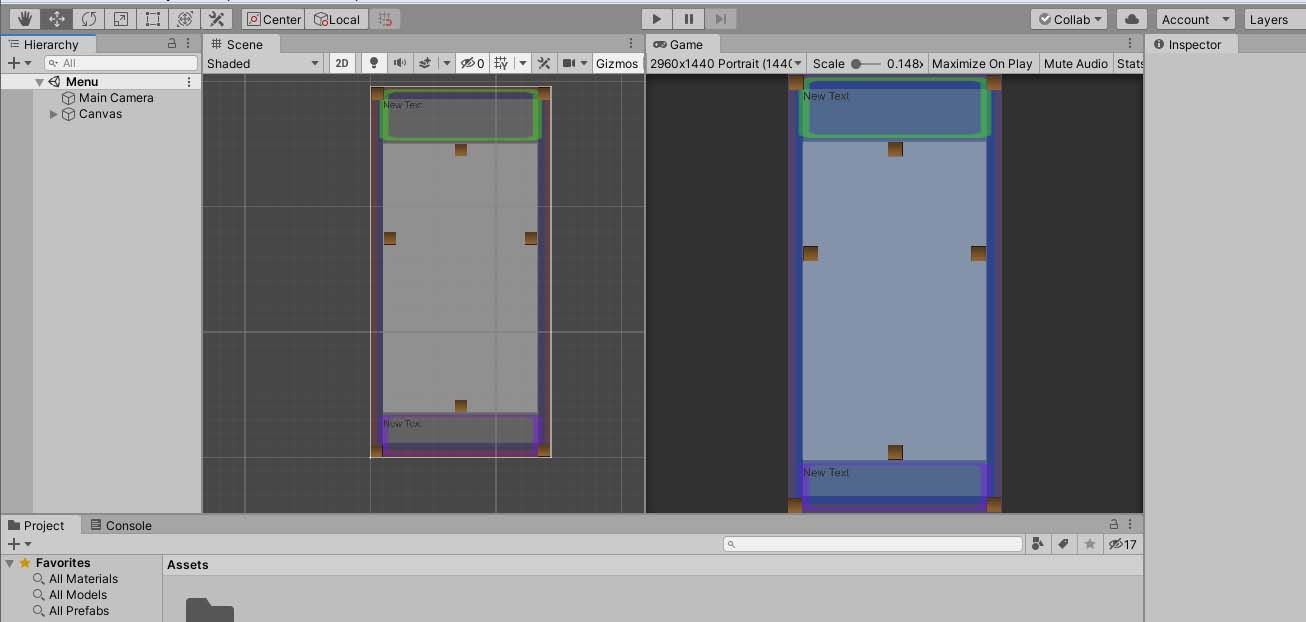The width and height of the screenshot is (1306, 622).
Task: Toggle the Scene view grid
Action: (502, 63)
